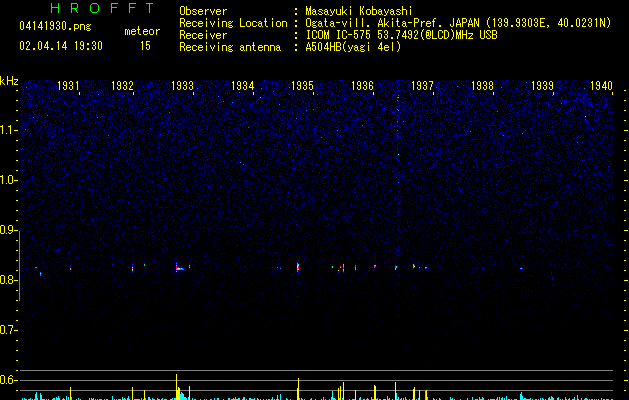Click the 'Receiving Location' label
629x400 pixels.
233,23
